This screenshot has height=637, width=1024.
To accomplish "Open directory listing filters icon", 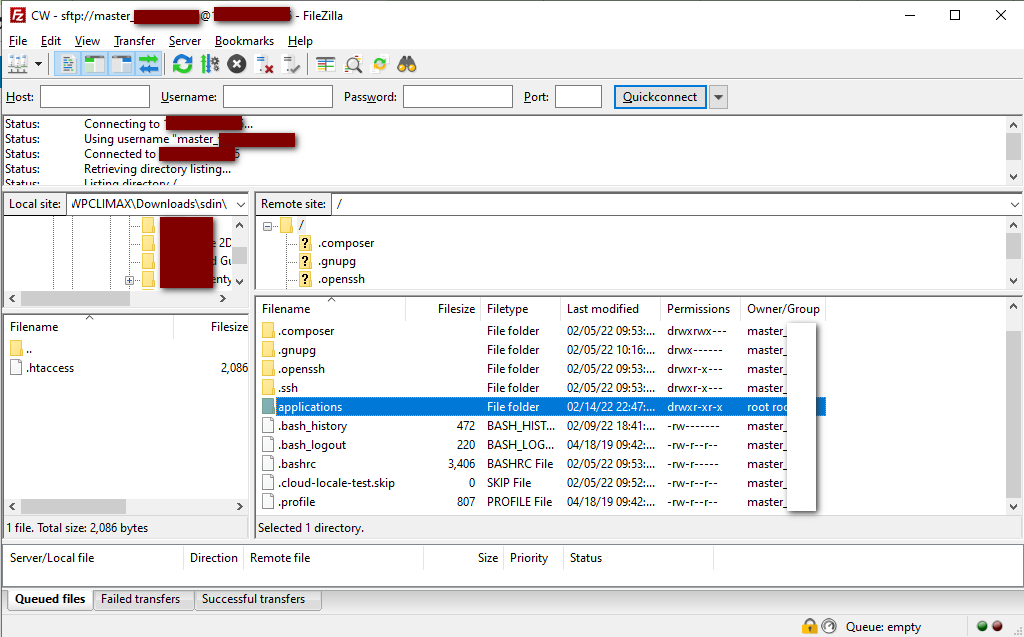I will [326, 64].
